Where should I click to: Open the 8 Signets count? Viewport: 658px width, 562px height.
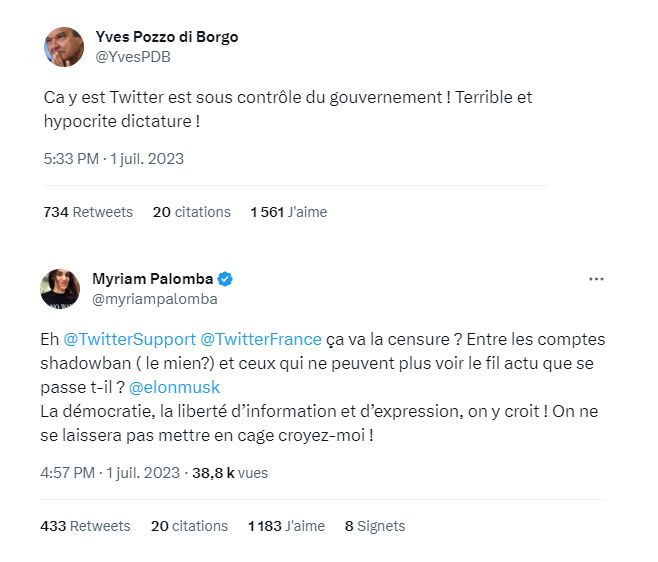click(375, 526)
